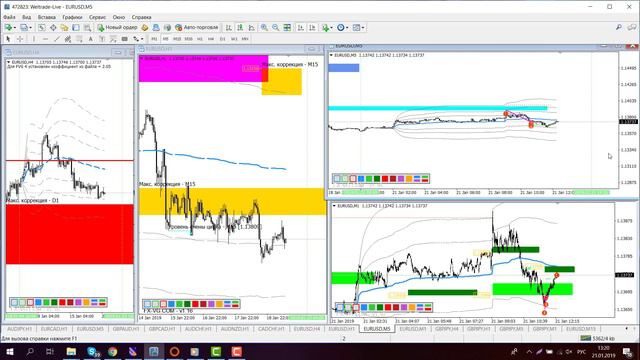Click the Новый ордер button
Viewport: 640px width, 360px height.
pos(118,28)
